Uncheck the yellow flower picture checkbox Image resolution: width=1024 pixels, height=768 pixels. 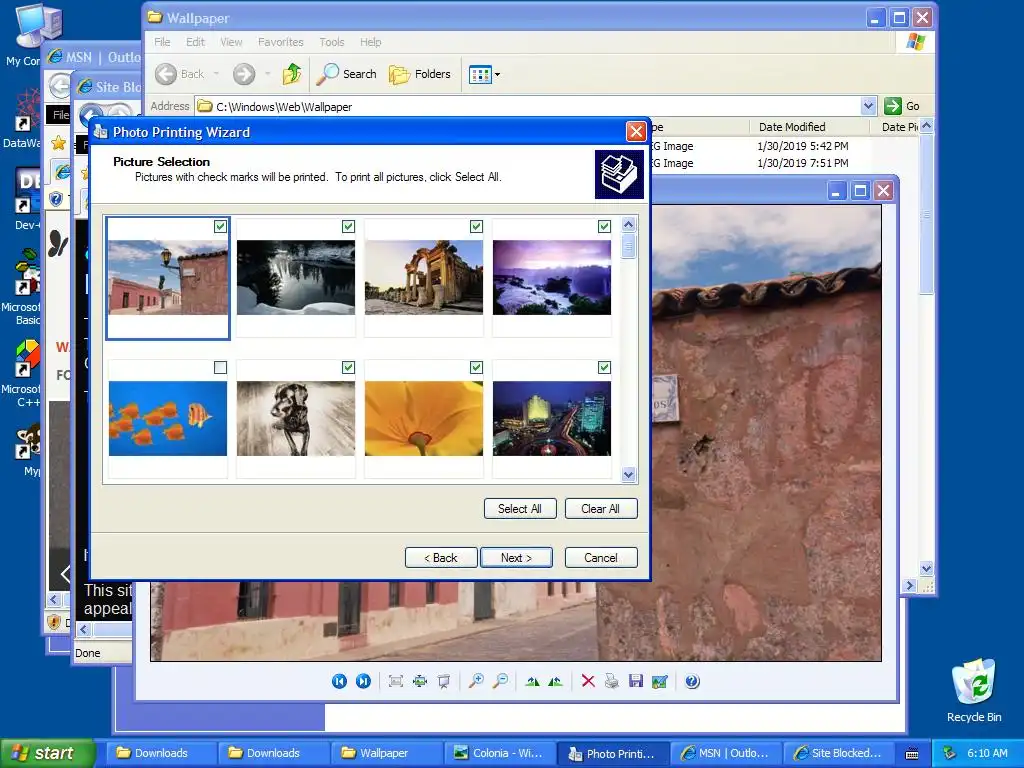(476, 368)
